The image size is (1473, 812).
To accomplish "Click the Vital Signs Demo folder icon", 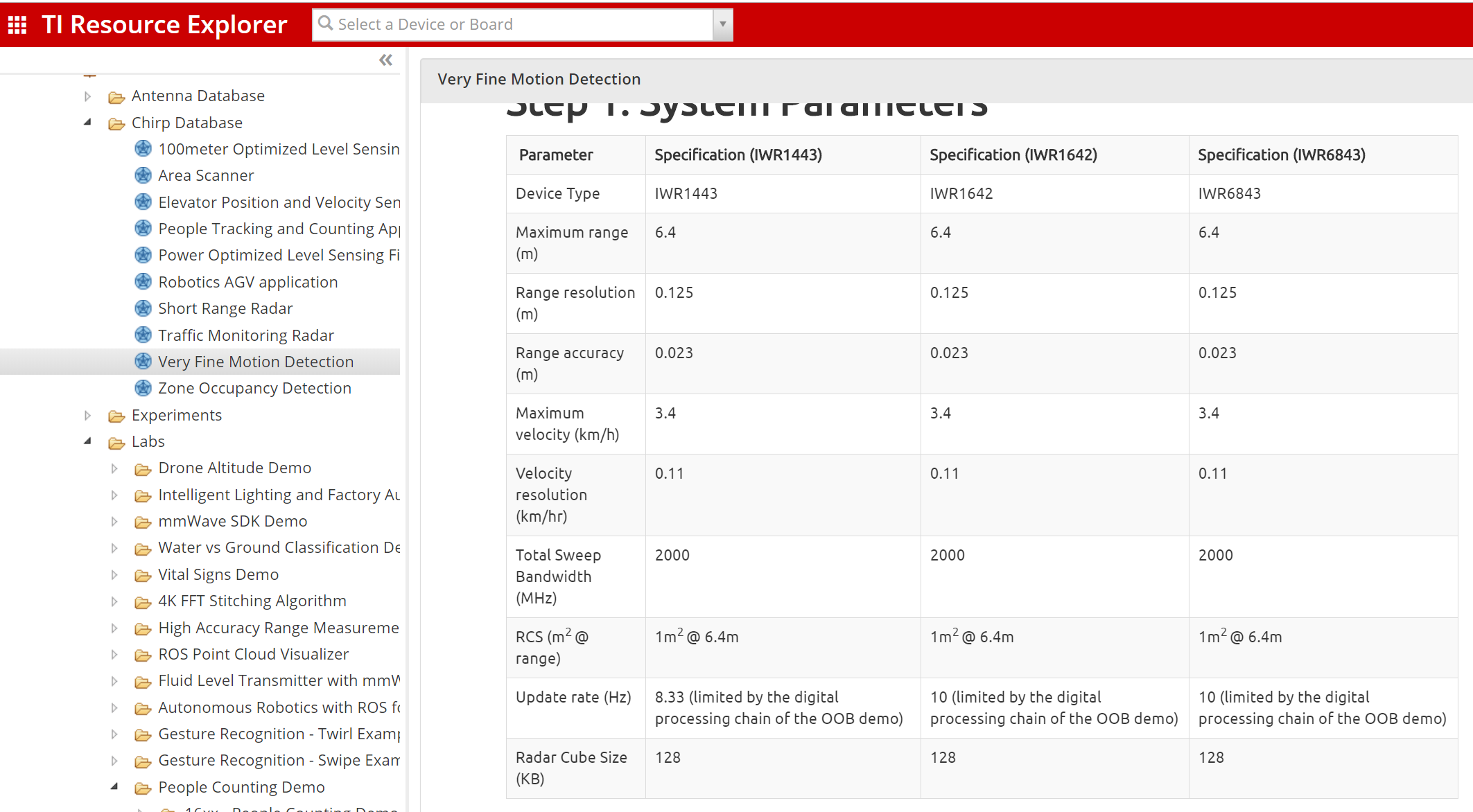I will point(143,576).
